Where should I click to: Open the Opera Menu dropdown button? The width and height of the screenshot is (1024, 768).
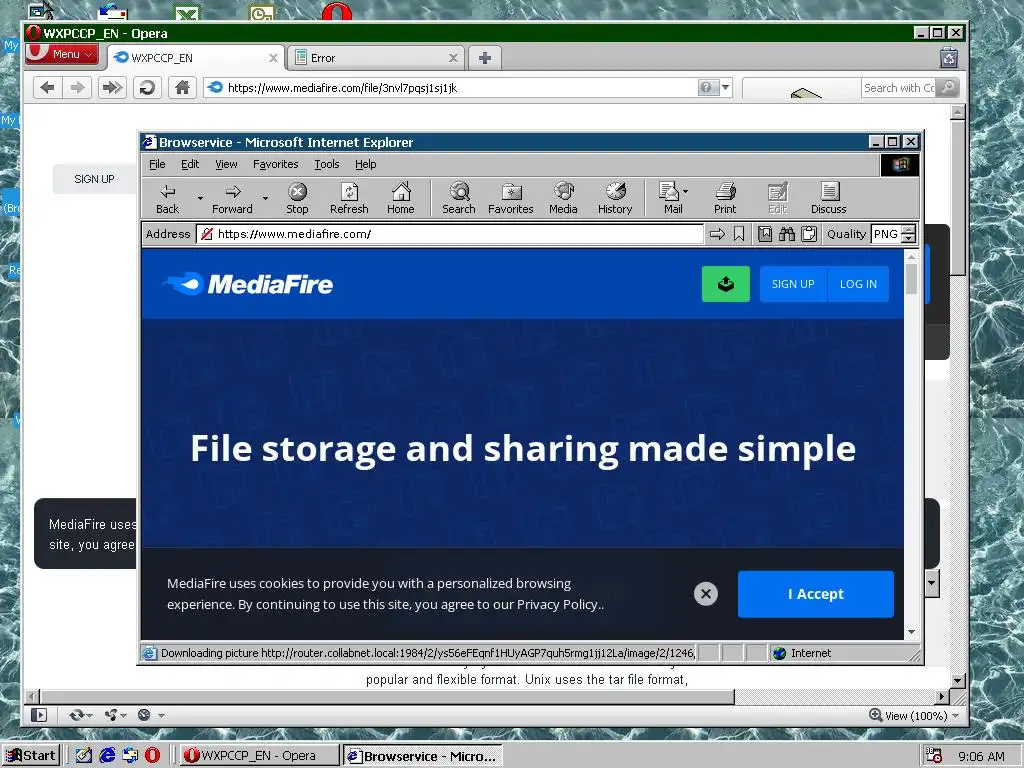point(63,54)
